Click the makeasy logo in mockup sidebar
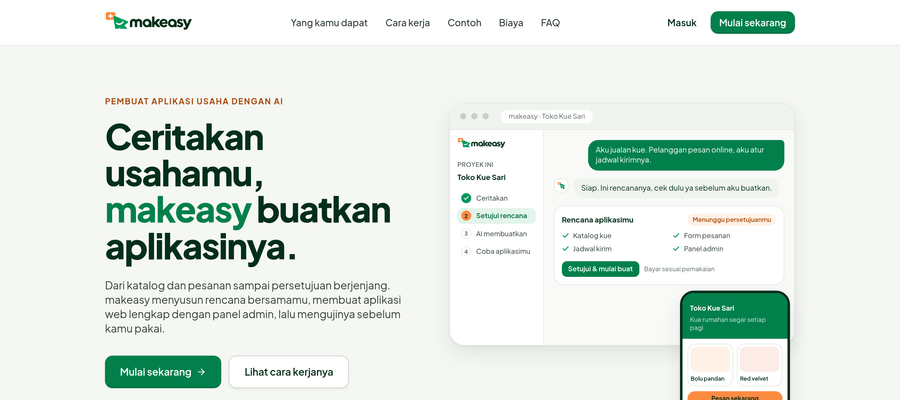 click(481, 143)
